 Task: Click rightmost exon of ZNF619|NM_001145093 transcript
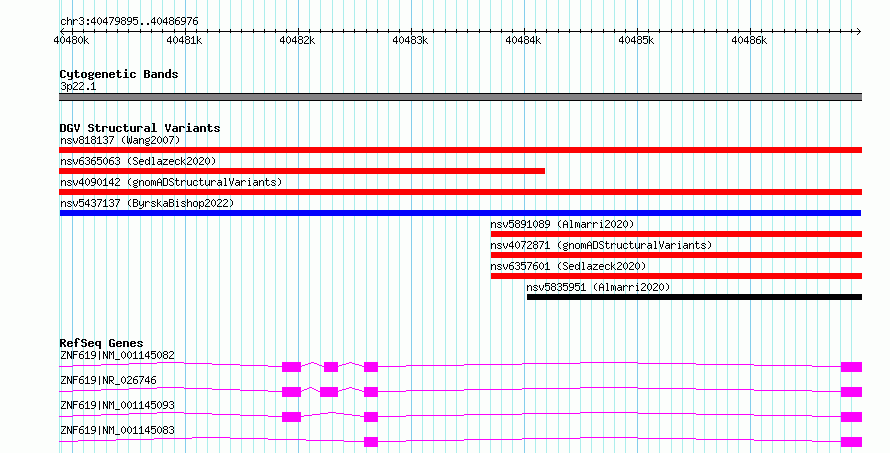pos(851,417)
